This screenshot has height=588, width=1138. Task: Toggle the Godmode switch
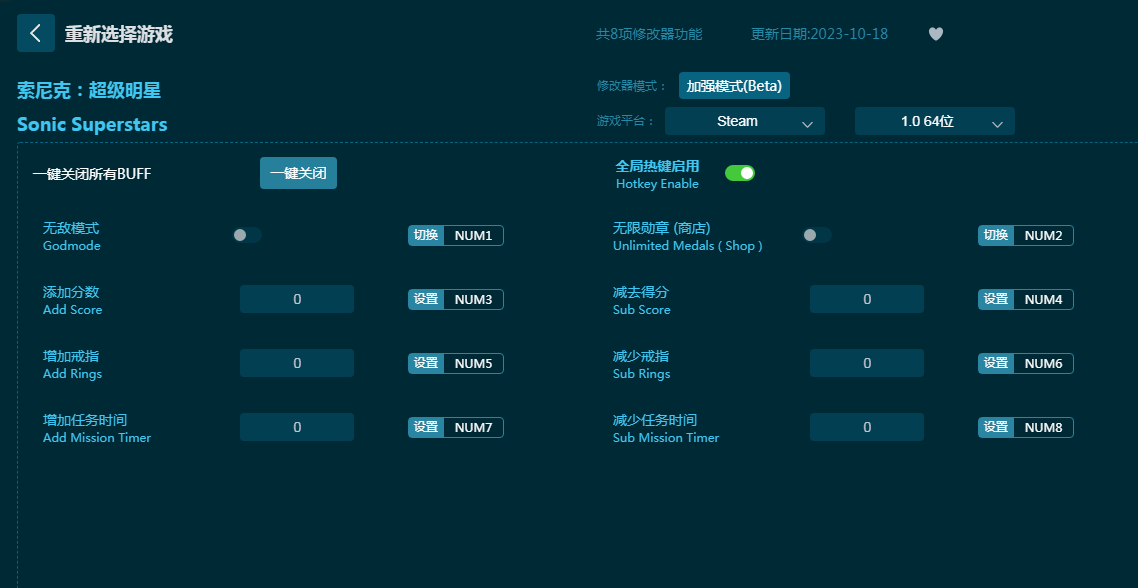click(247, 235)
